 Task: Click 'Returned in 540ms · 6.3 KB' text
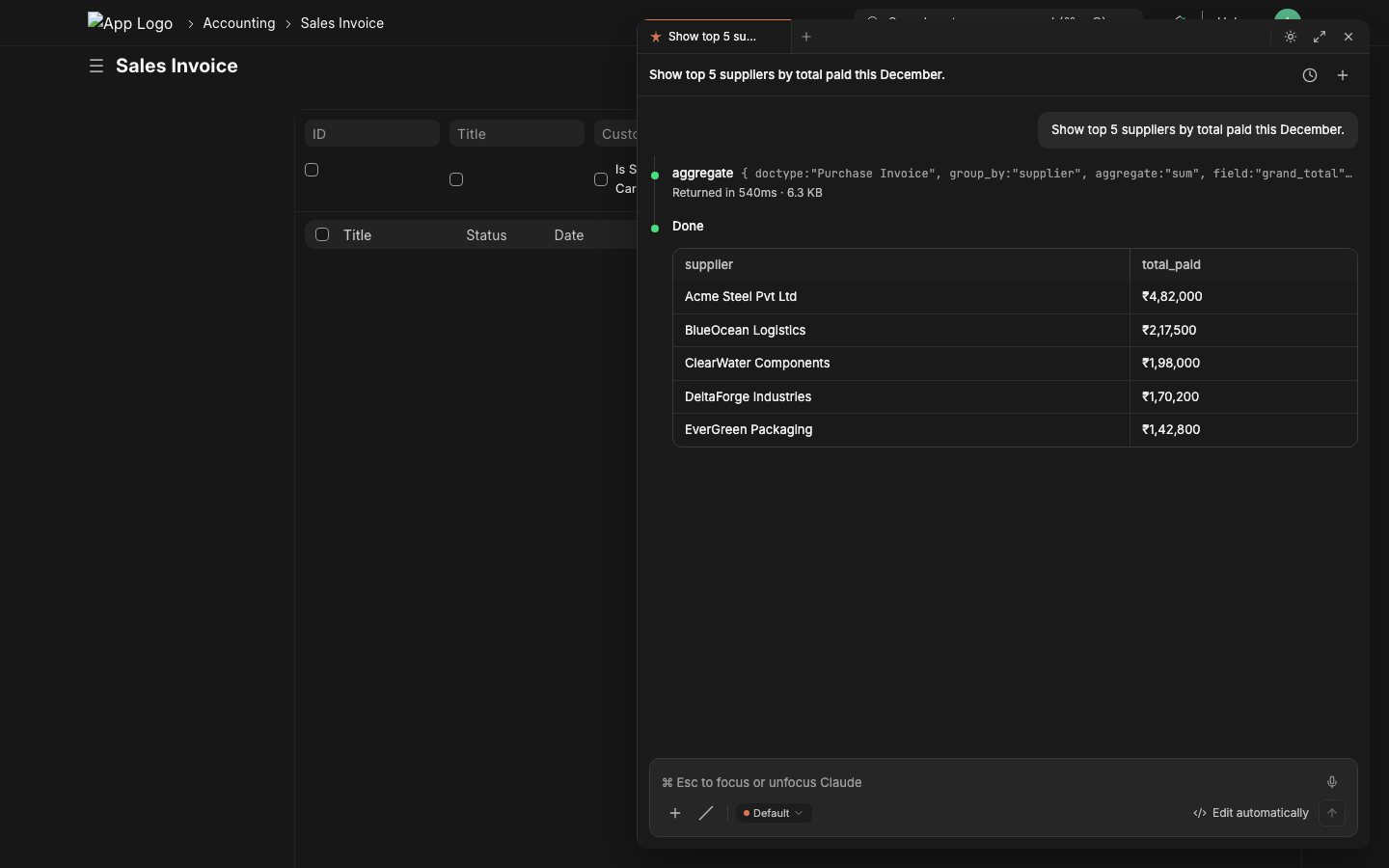pos(748,193)
